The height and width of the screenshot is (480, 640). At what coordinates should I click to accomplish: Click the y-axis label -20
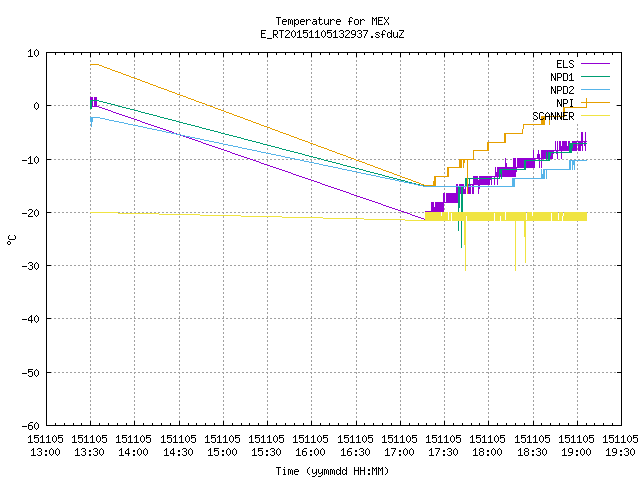31,213
